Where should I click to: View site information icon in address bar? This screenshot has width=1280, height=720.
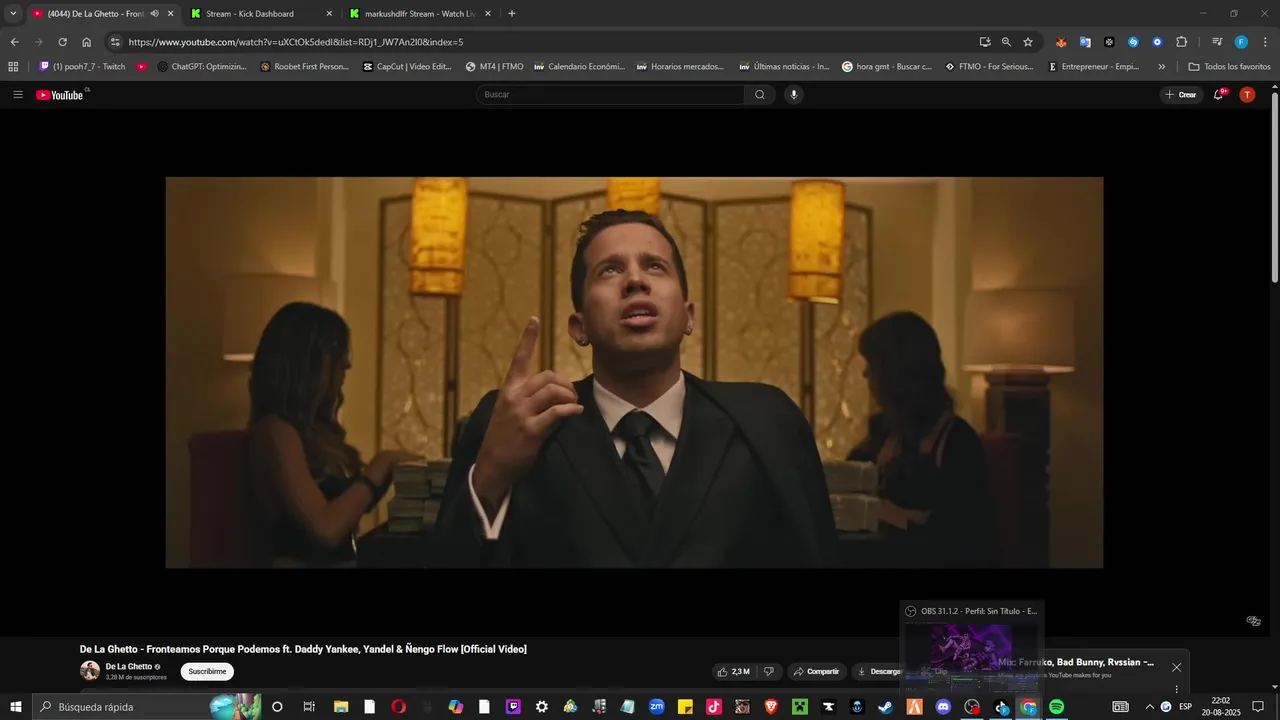click(115, 42)
